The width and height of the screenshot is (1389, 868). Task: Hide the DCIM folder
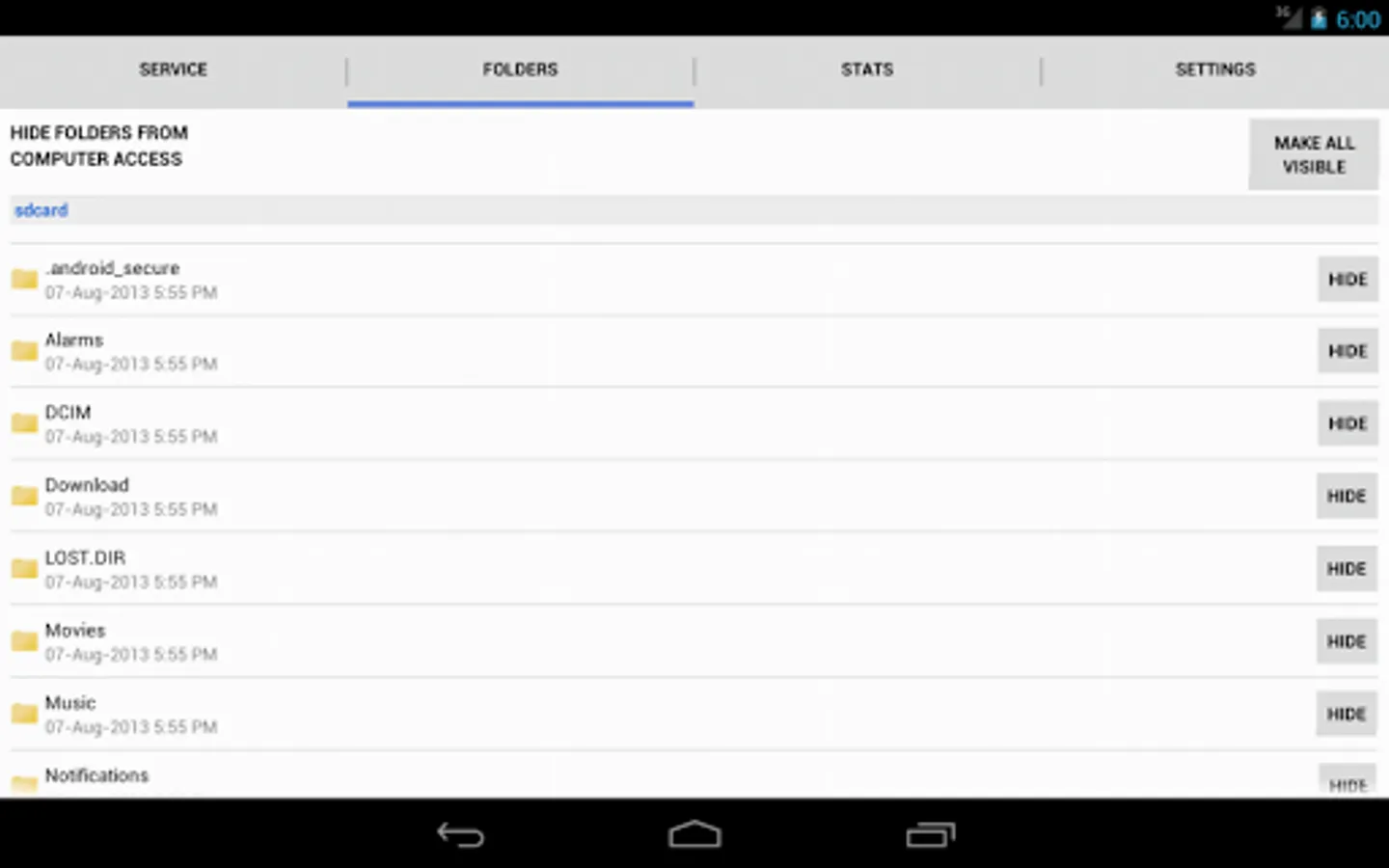pos(1348,423)
